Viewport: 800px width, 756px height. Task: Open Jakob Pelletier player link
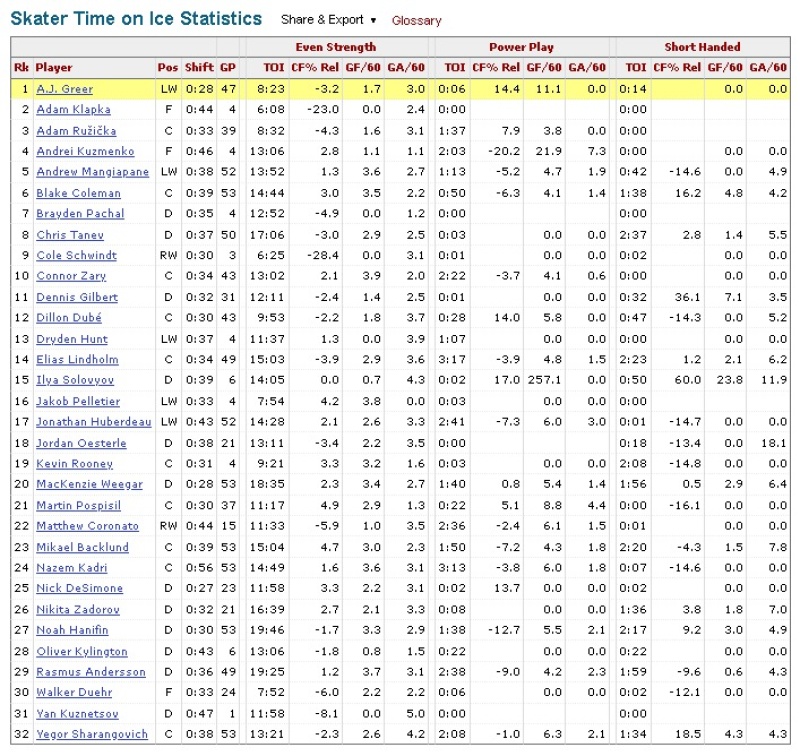[78, 401]
